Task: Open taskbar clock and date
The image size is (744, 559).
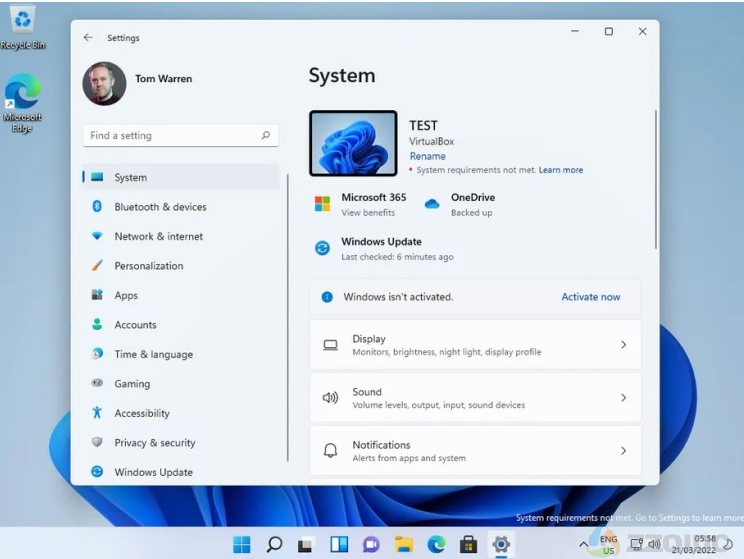Action: click(x=694, y=545)
